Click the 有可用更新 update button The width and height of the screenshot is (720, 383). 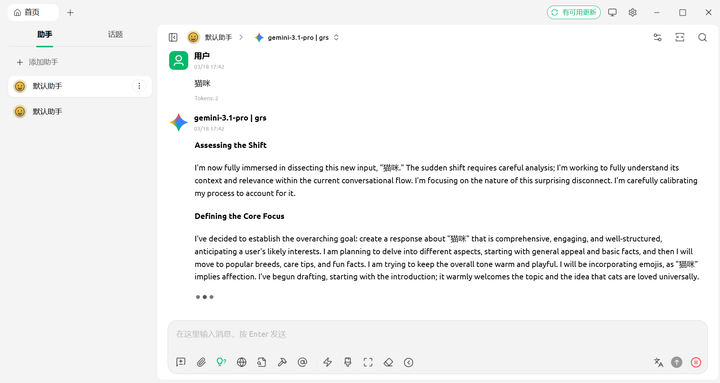tap(574, 12)
